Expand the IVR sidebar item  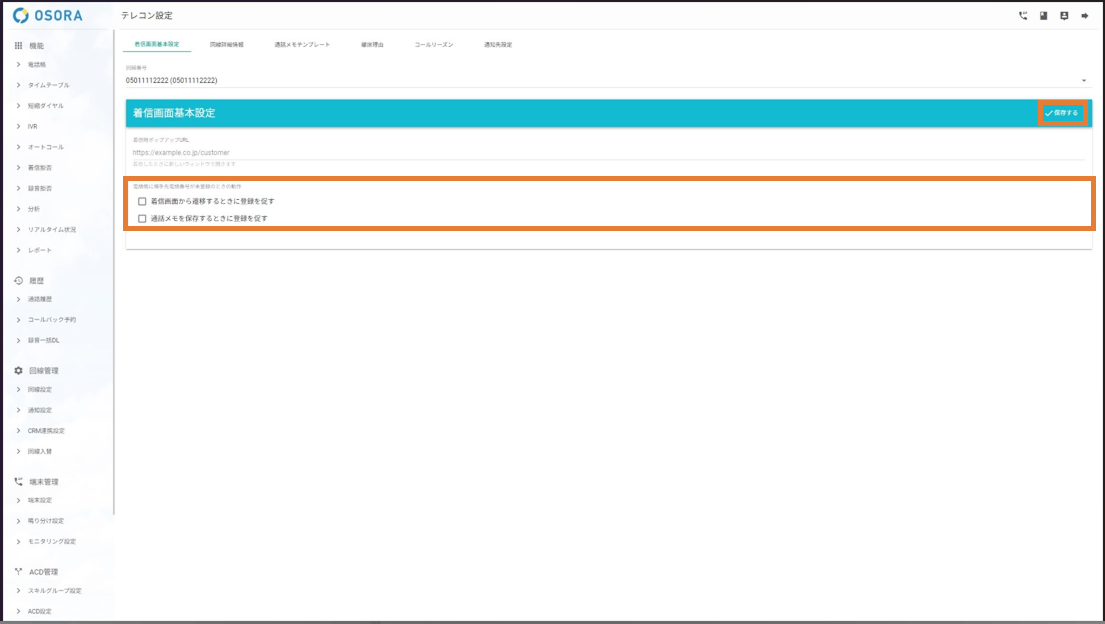coord(32,127)
